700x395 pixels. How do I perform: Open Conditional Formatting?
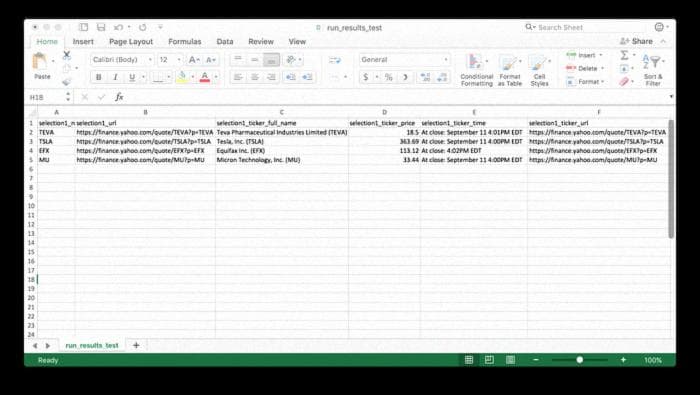(476, 70)
